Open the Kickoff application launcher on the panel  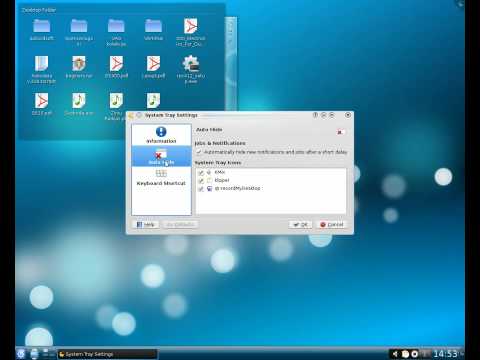21,353
